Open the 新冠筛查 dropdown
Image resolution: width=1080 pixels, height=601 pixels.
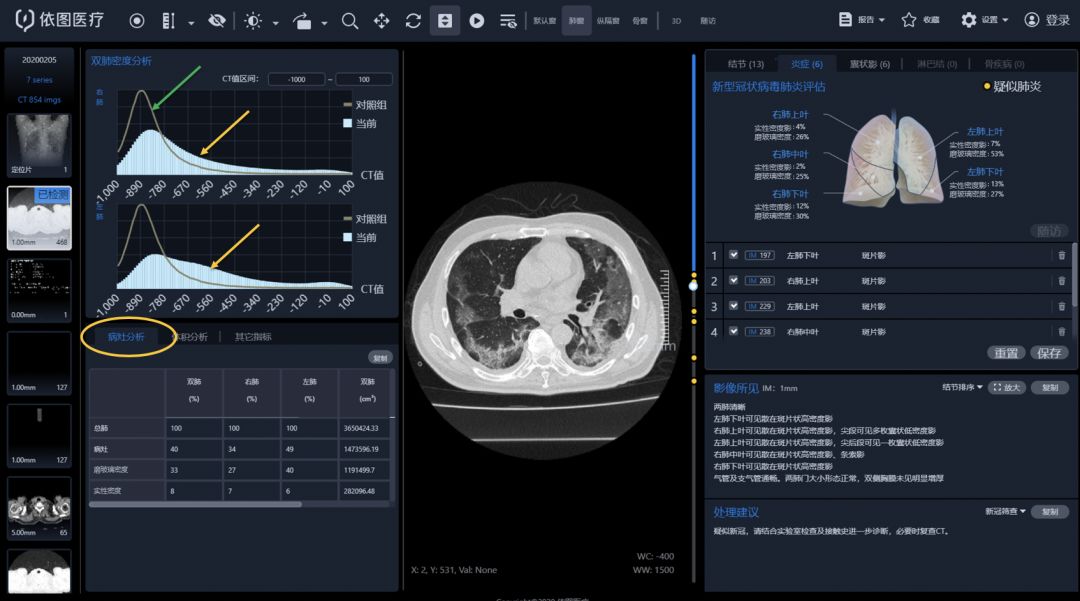point(1005,512)
